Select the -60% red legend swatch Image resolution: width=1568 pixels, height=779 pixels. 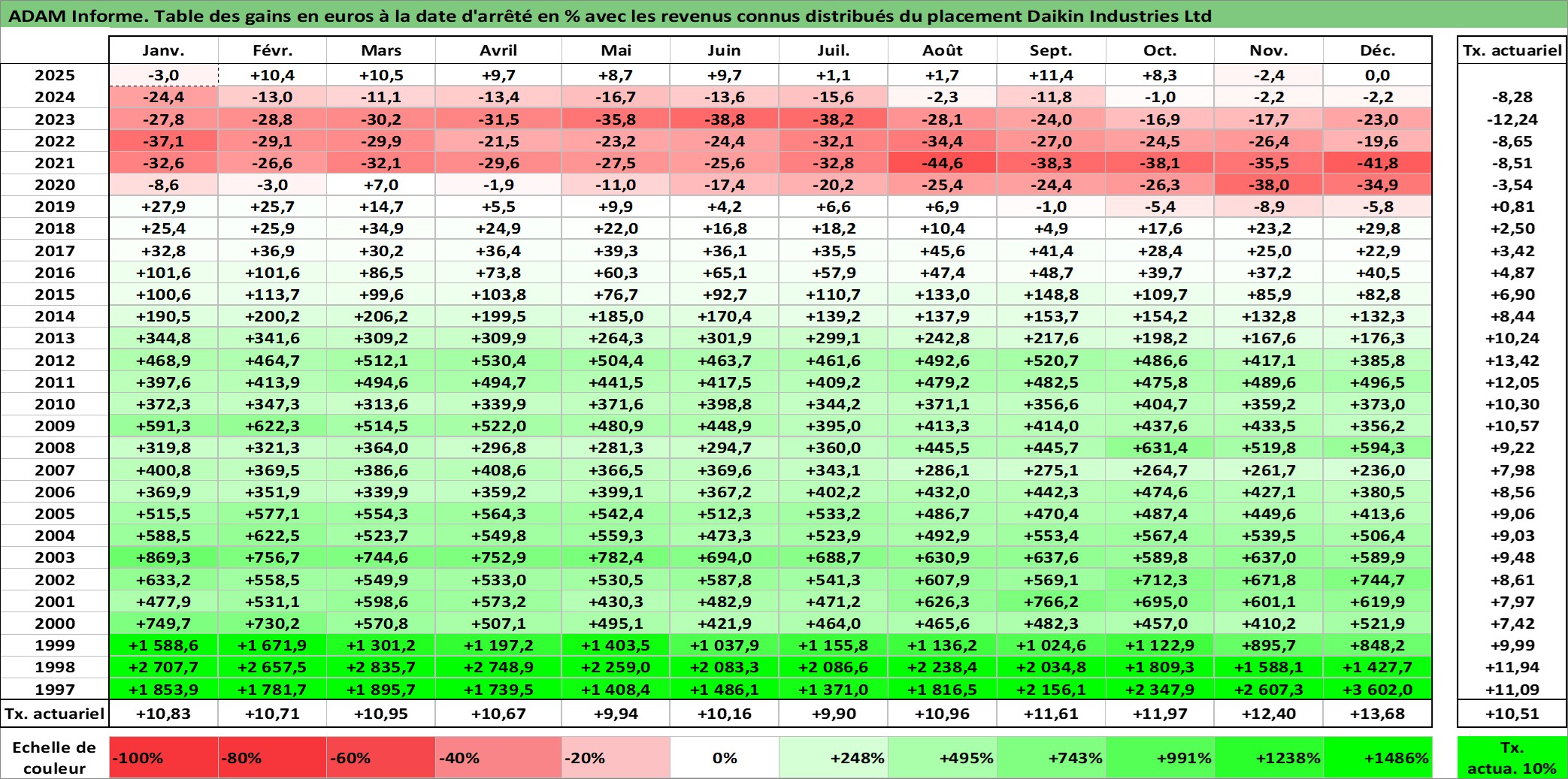pyautogui.click(x=381, y=757)
